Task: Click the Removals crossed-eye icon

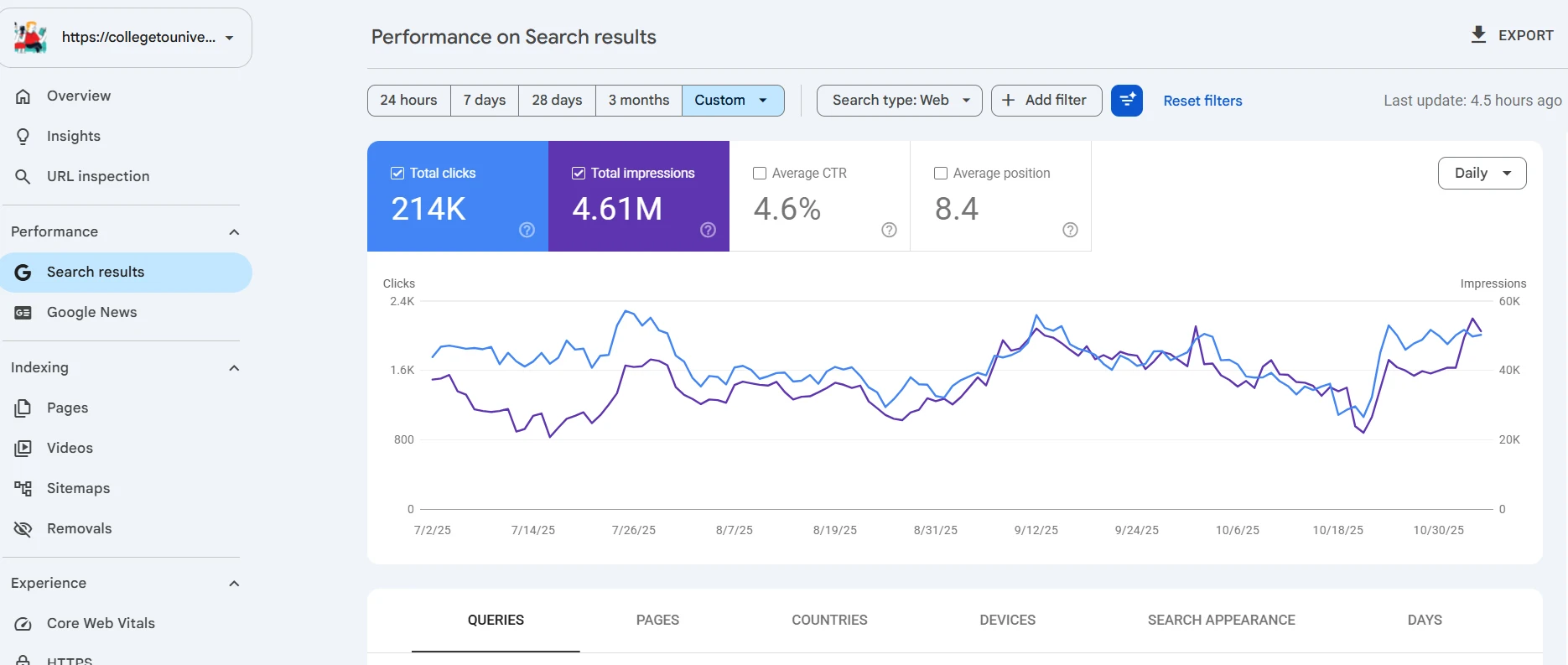Action: (23, 528)
